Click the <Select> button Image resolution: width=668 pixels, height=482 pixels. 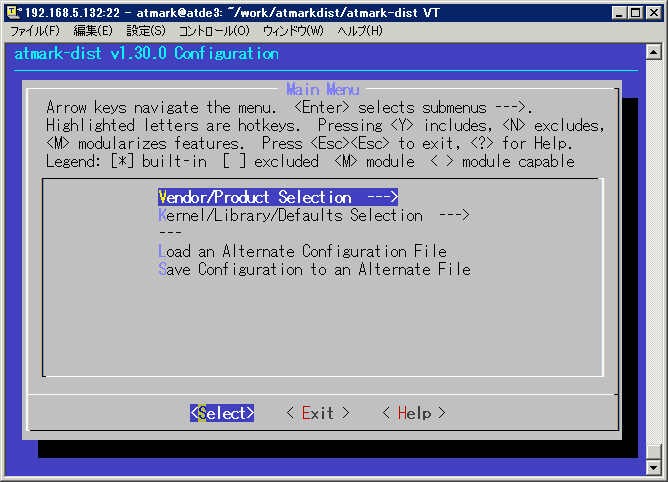(222, 413)
